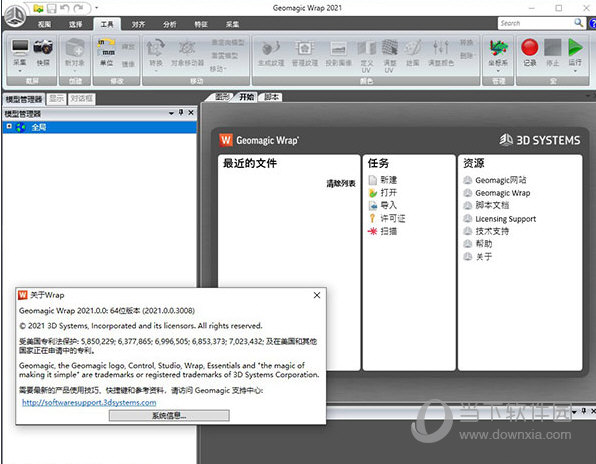The image size is (596, 464).
Task: Switch to the 视图 ribbon tab
Action: pos(44,24)
